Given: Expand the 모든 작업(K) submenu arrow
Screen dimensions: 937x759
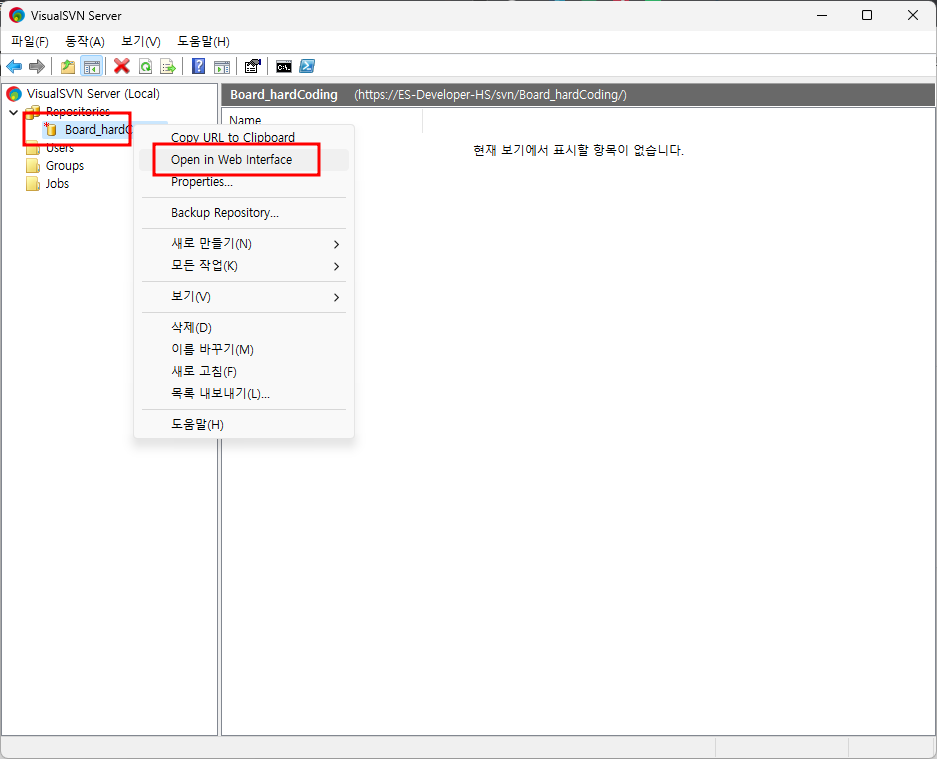Looking at the screenshot, I should 336,267.
